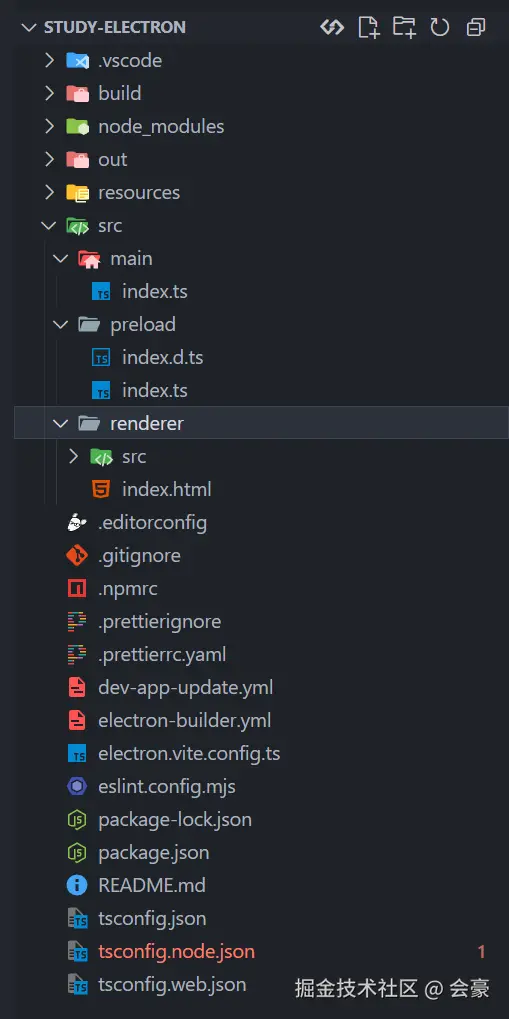This screenshot has width=509, height=1019.
Task: Open tsconfig.node.json marked with an error
Action: (x=176, y=951)
